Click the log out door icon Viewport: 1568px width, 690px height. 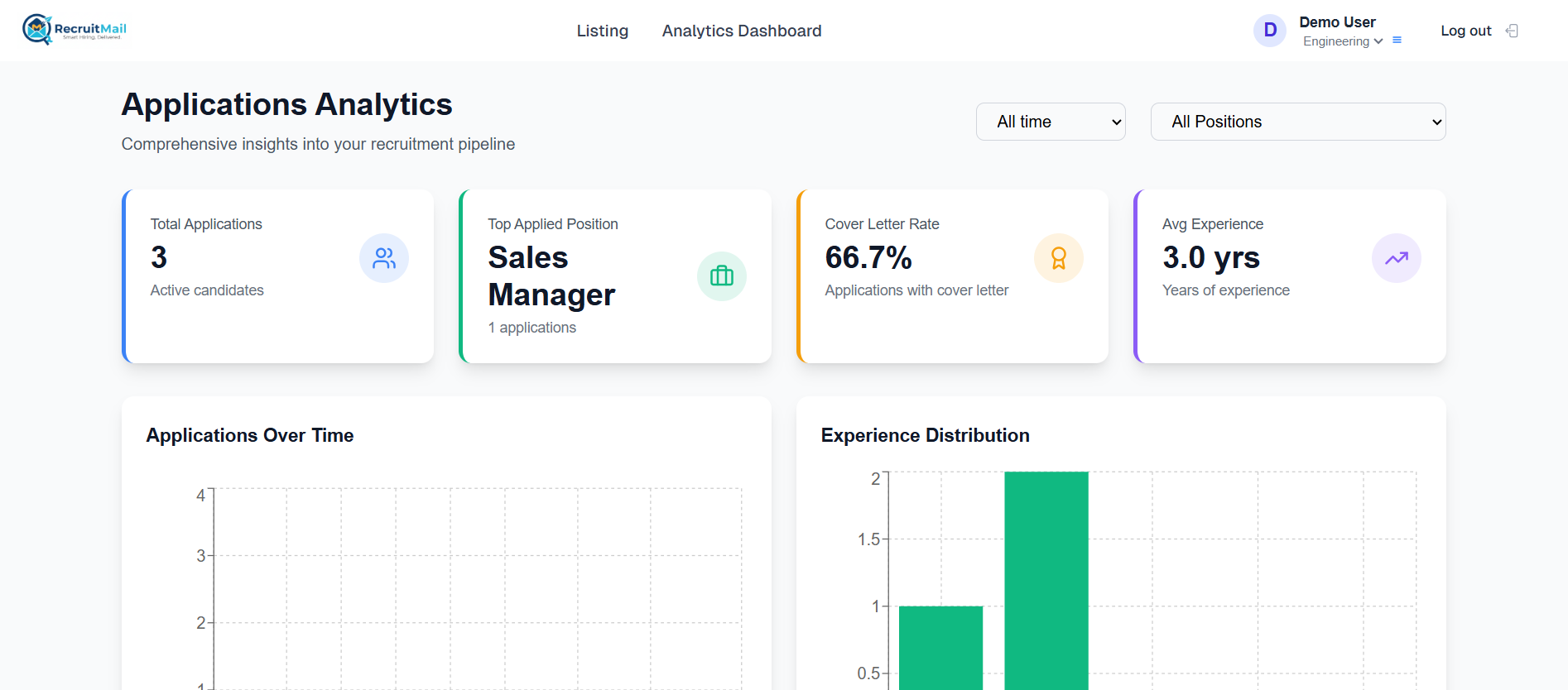click(x=1512, y=31)
